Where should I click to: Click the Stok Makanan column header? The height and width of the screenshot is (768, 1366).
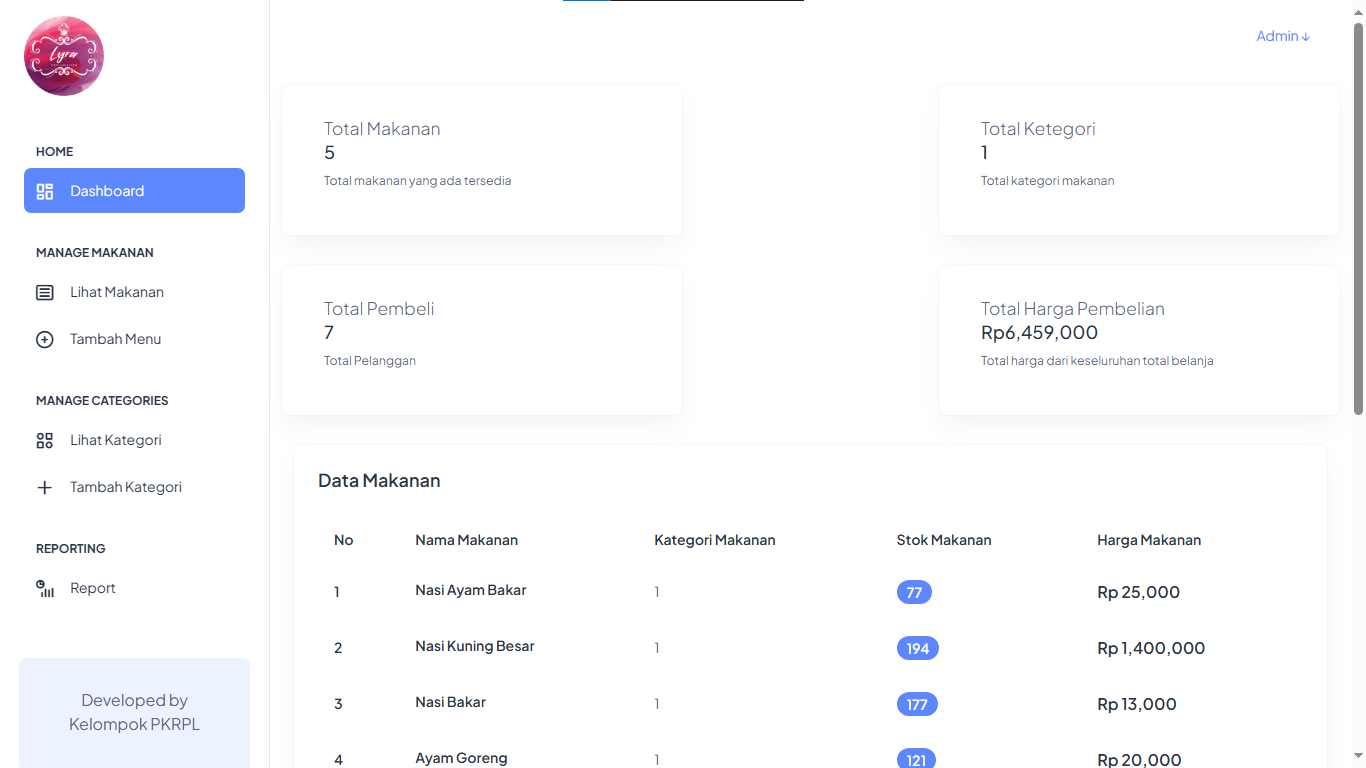[943, 540]
